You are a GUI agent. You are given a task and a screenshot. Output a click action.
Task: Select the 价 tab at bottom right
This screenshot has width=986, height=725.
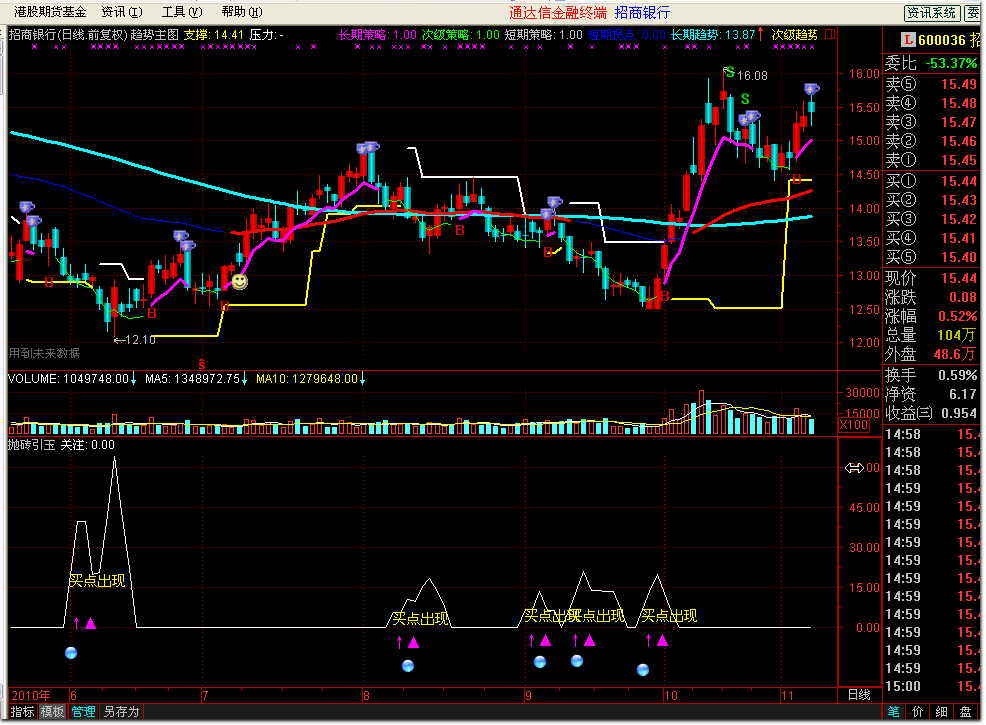coord(917,711)
